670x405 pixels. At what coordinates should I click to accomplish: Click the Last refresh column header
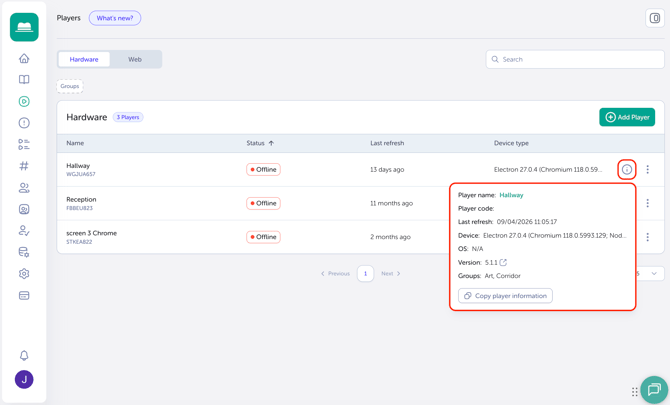387,143
